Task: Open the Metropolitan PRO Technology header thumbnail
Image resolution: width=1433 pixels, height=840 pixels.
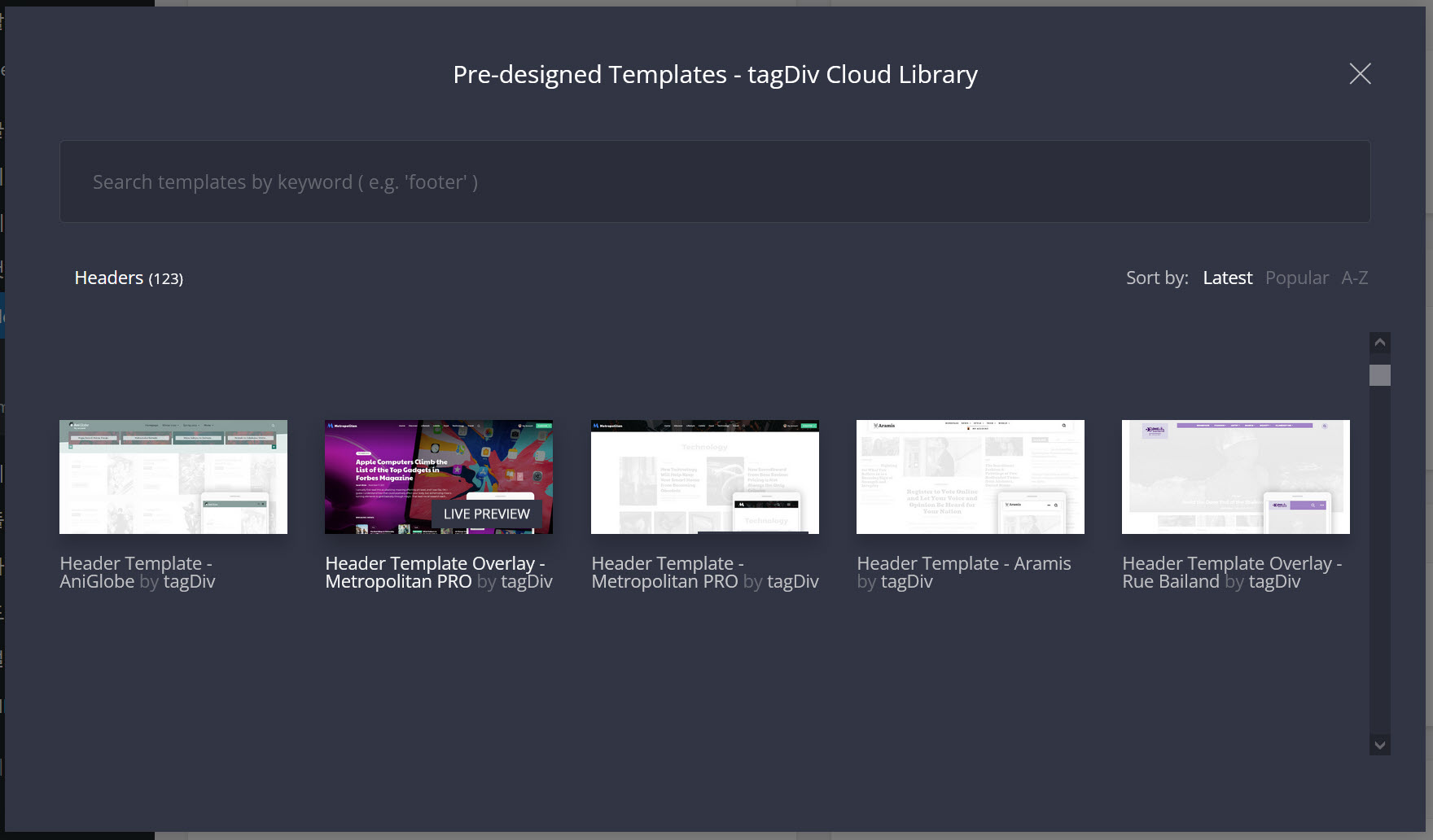Action: [x=704, y=477]
